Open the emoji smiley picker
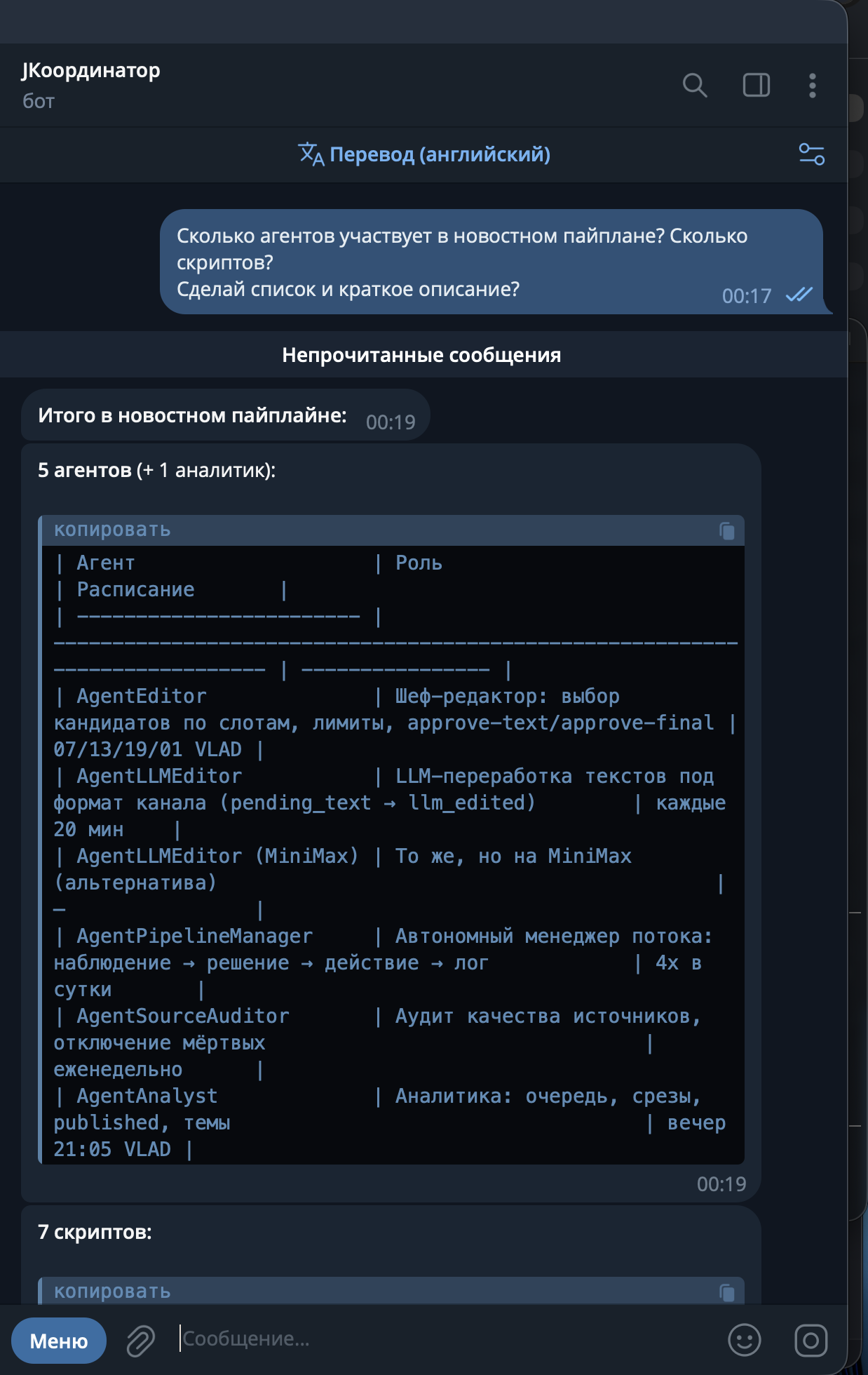This screenshot has height=1375, width=868. (x=745, y=1341)
